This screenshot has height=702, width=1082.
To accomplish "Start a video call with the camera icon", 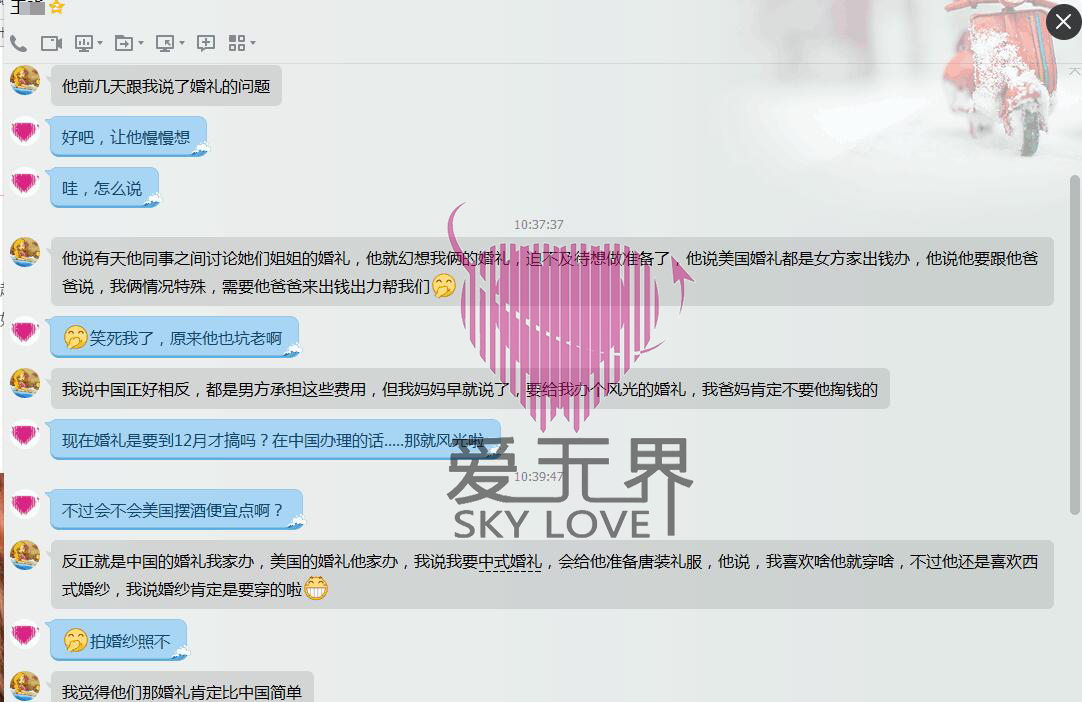I will (51, 43).
